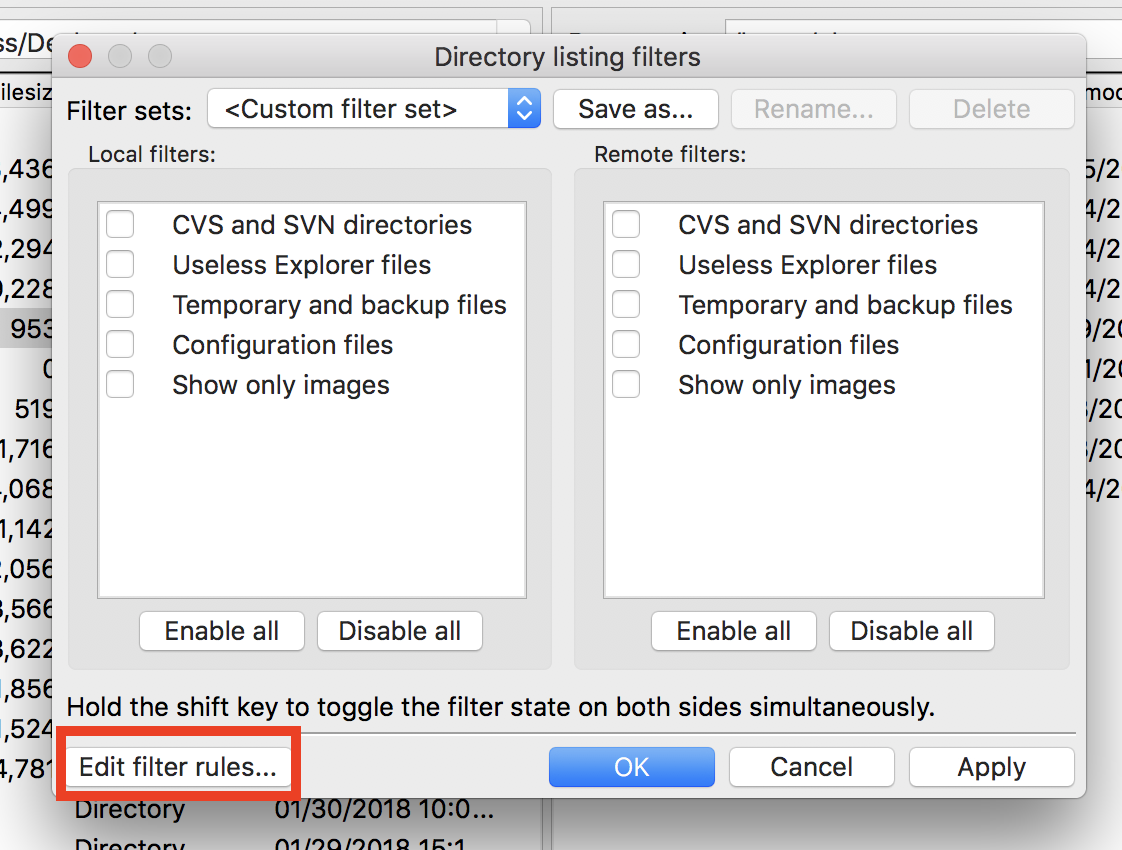Click Enable all under Local filters

[221, 631]
